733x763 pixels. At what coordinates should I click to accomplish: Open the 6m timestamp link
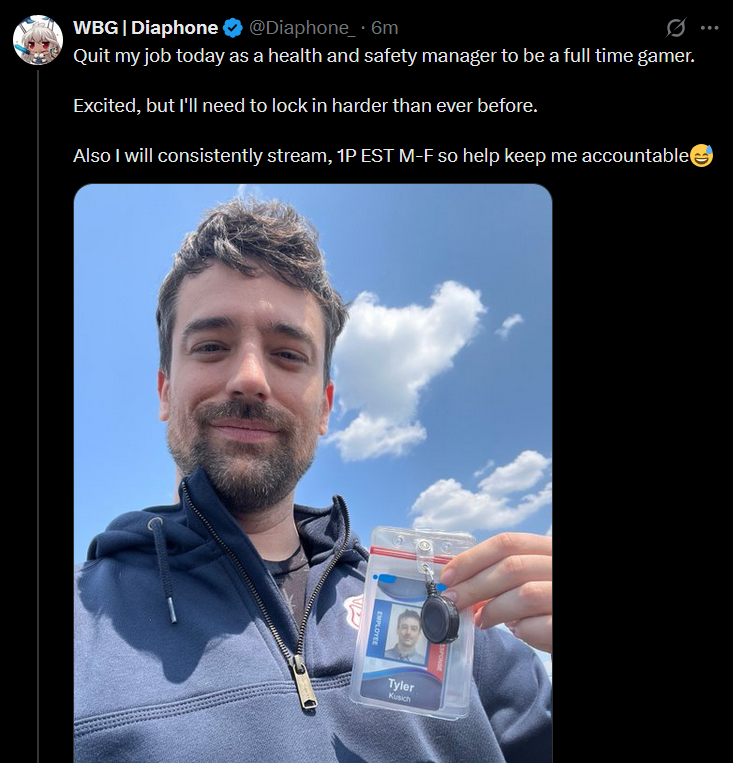pos(385,28)
